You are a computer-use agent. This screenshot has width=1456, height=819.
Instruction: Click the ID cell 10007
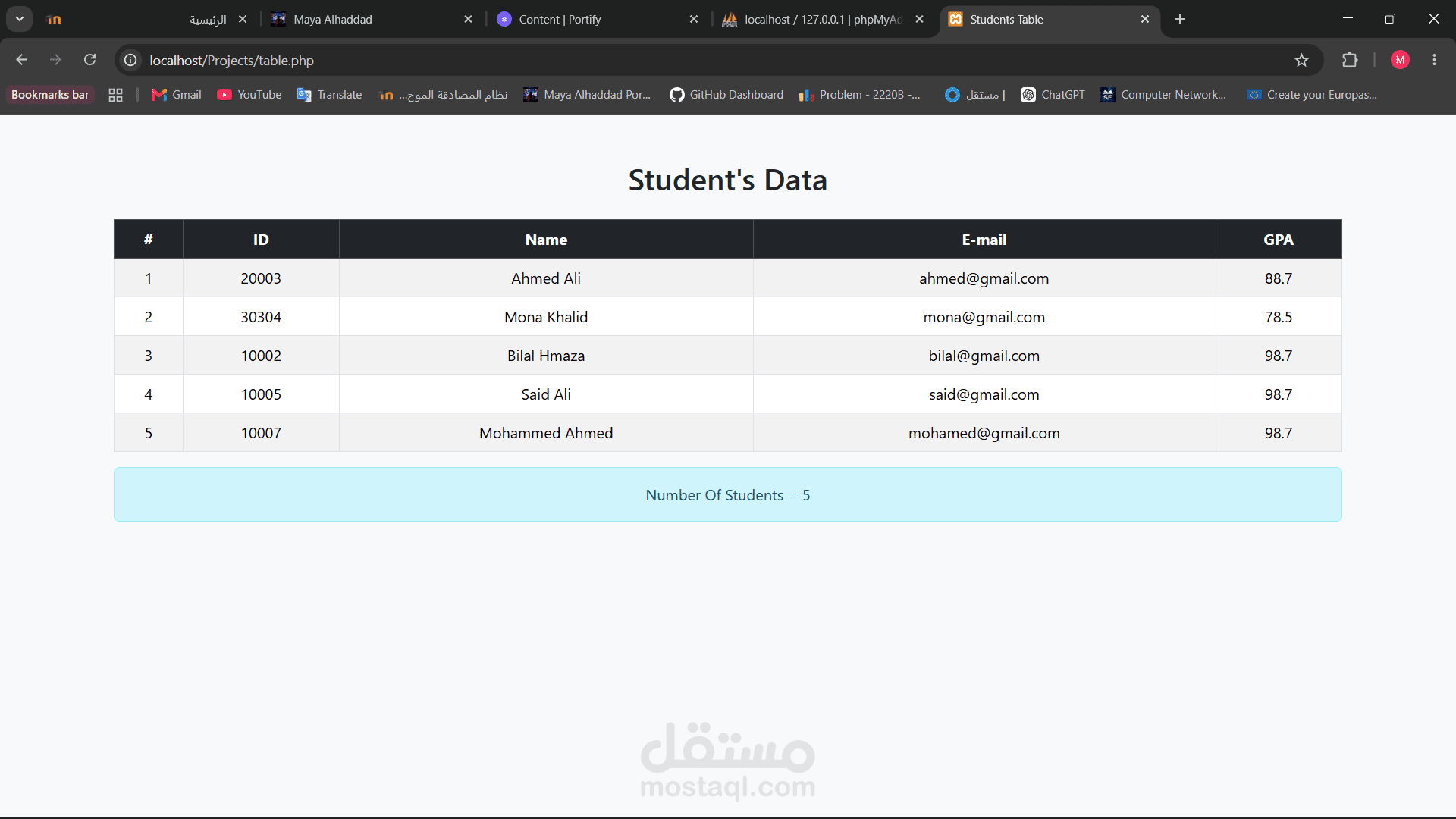click(261, 433)
